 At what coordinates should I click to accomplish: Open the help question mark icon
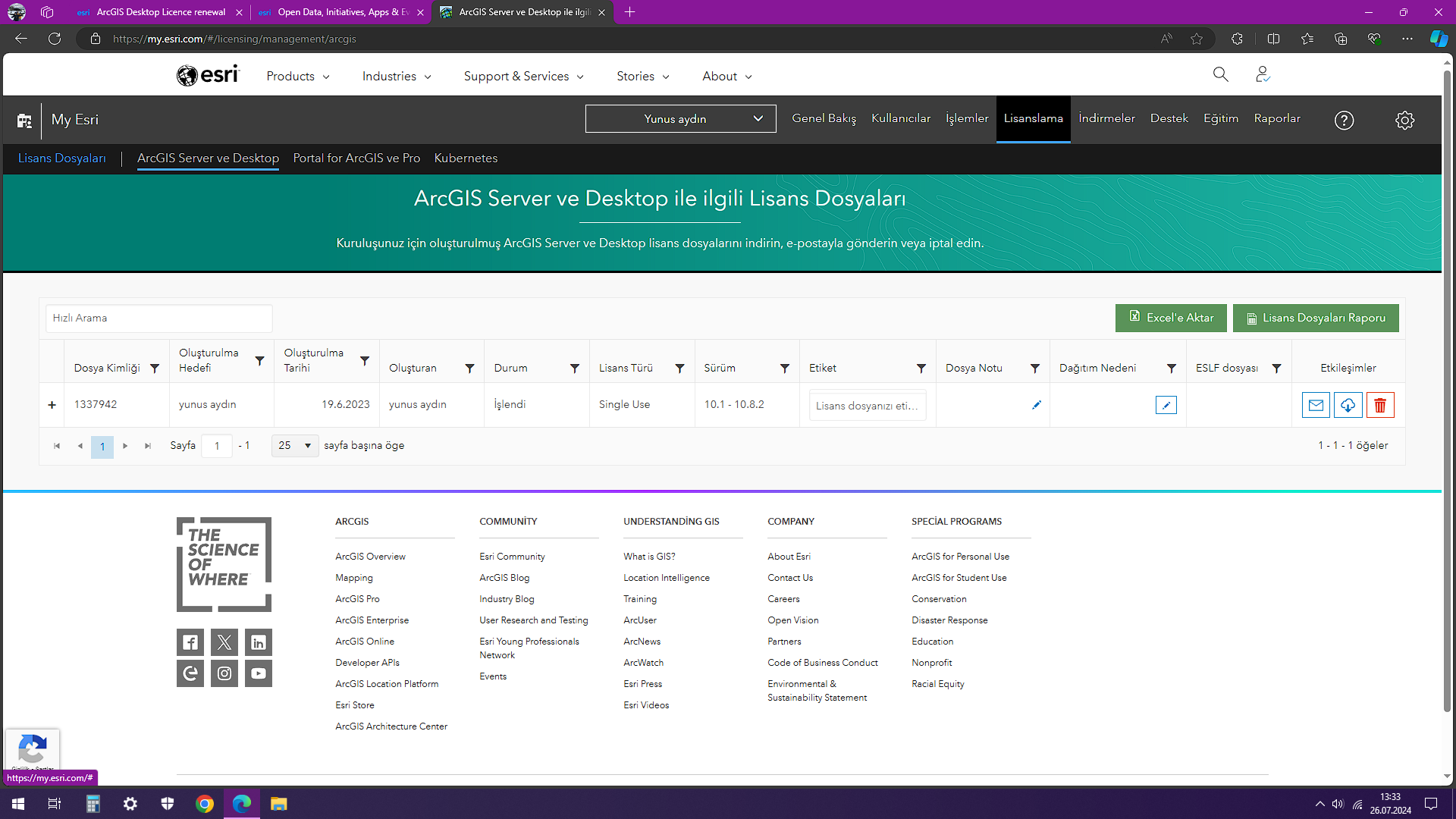(1344, 120)
